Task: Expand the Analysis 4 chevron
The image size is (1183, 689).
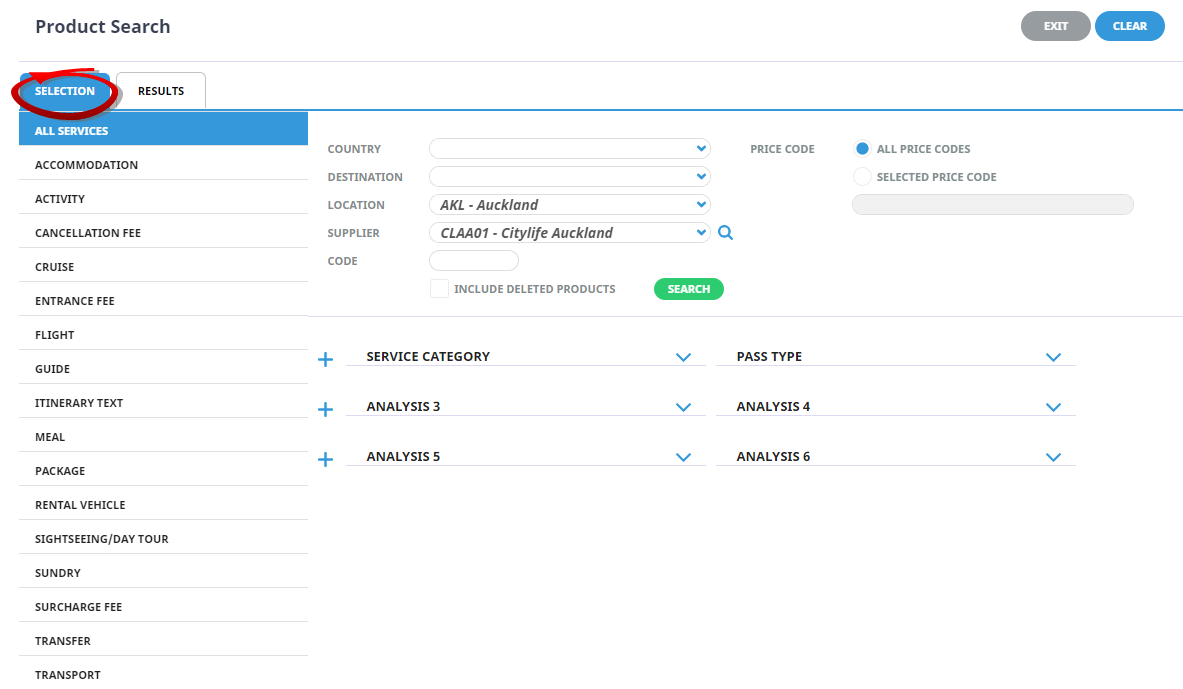Action: pyautogui.click(x=1052, y=407)
